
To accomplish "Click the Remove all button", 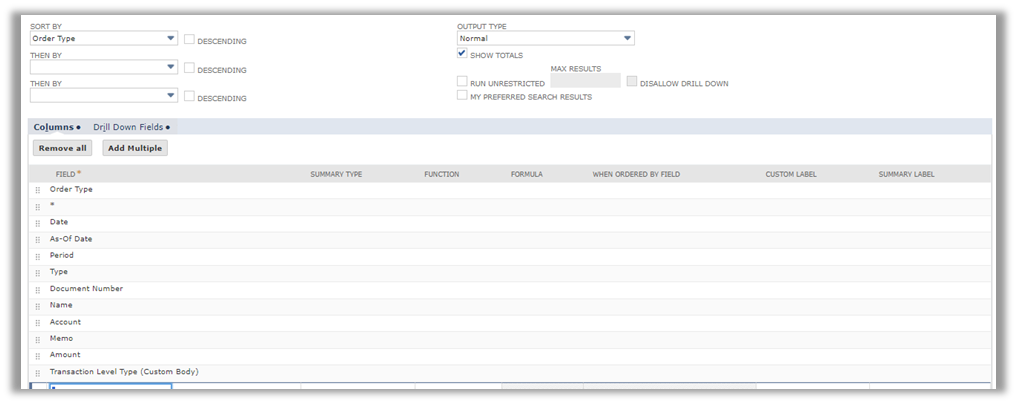I will (x=62, y=148).
